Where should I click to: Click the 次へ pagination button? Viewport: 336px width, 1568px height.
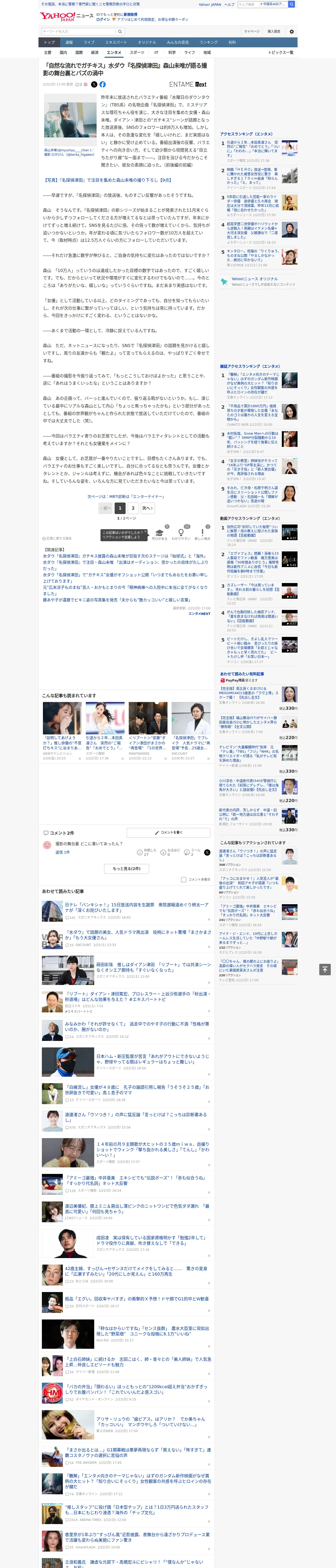[x=148, y=508]
